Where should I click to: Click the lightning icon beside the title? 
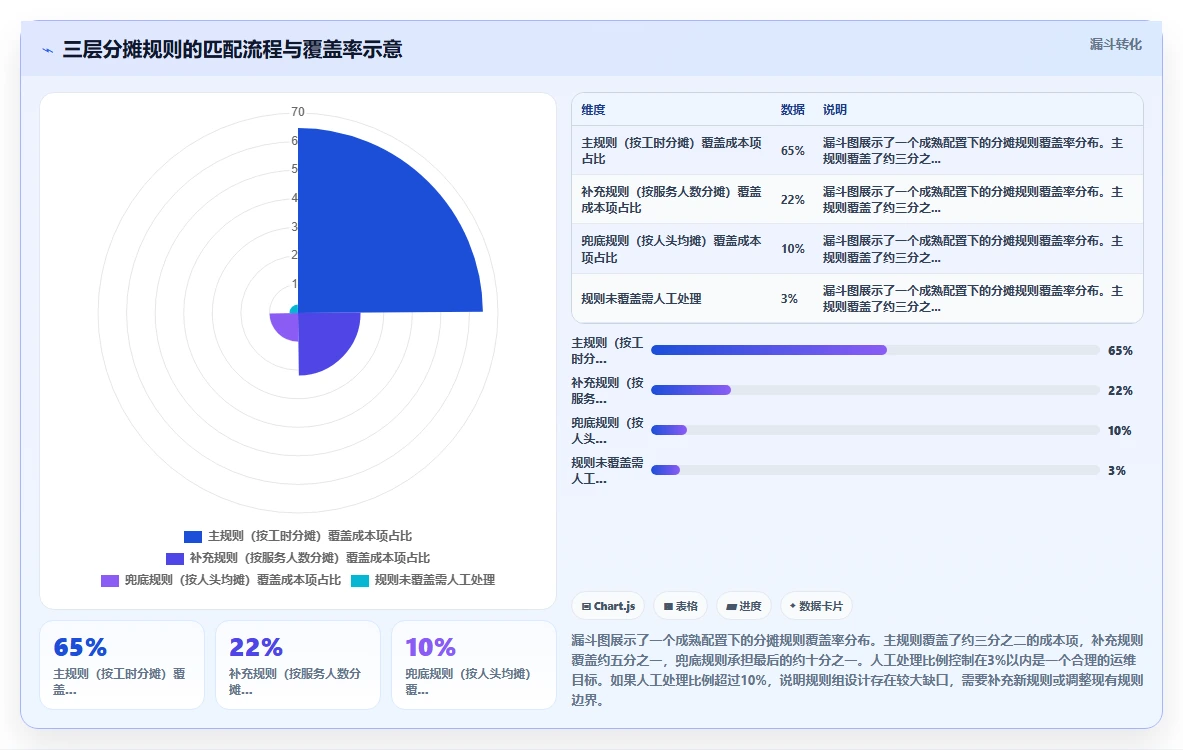[48, 51]
